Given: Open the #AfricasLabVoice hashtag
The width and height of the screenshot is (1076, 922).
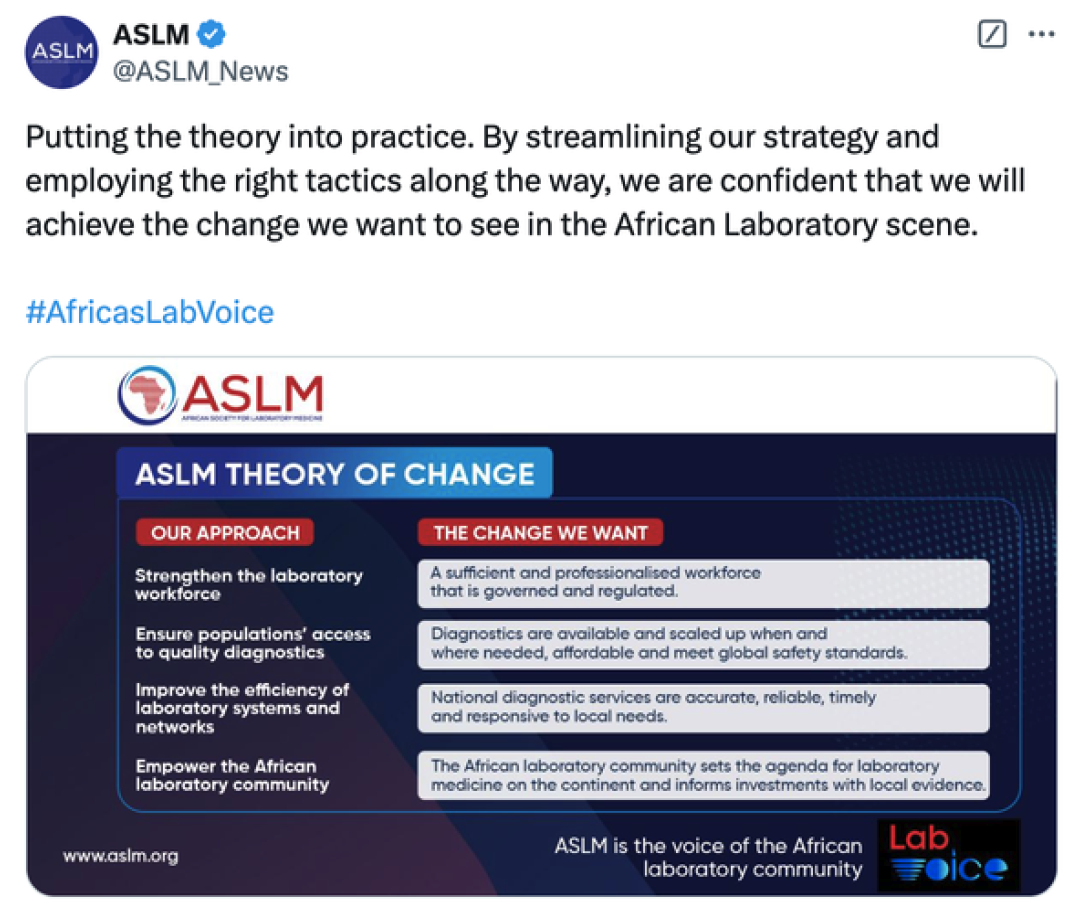Looking at the screenshot, I should [x=150, y=312].
